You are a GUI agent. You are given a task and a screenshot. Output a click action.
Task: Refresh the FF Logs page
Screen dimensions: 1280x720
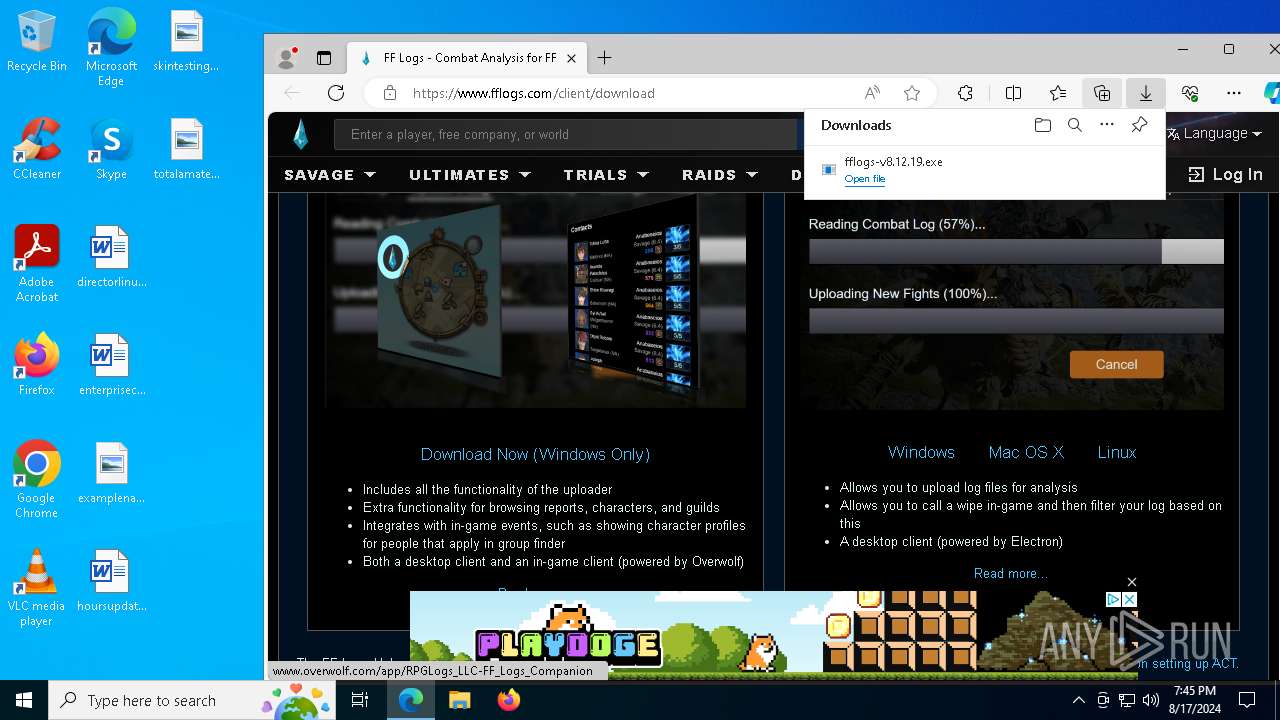pos(336,93)
